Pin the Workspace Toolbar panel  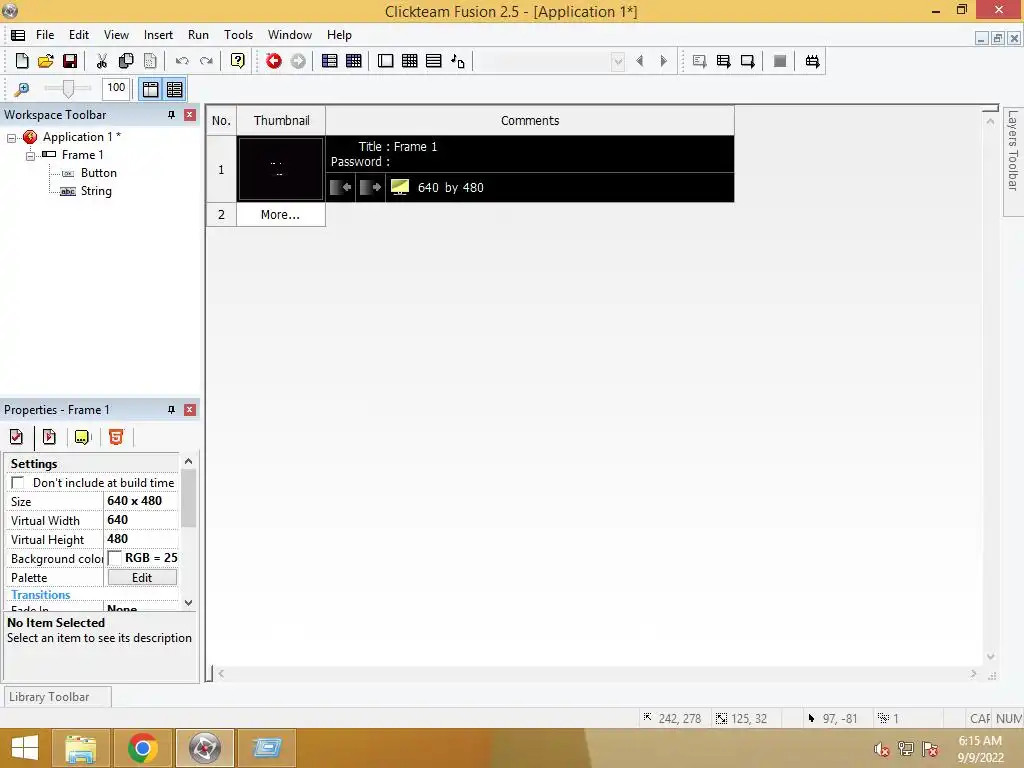172,115
